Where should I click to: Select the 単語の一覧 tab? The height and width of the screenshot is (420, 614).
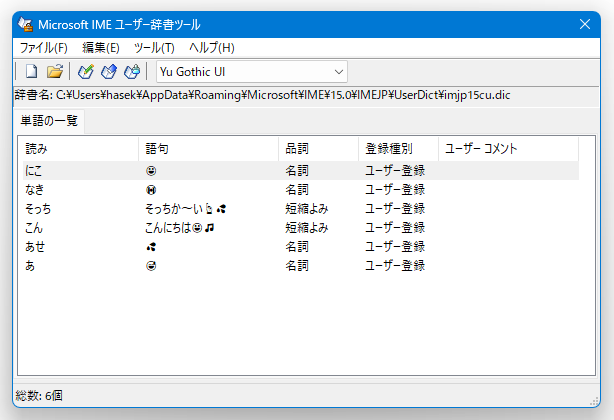(49, 121)
